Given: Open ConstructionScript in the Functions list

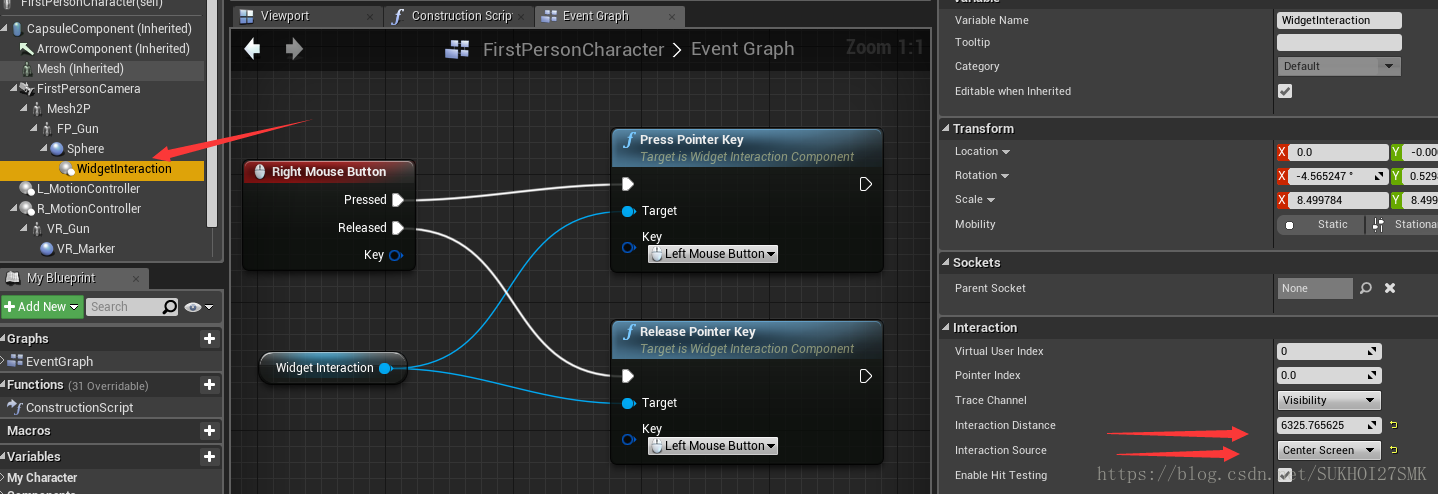Looking at the screenshot, I should (x=79, y=408).
